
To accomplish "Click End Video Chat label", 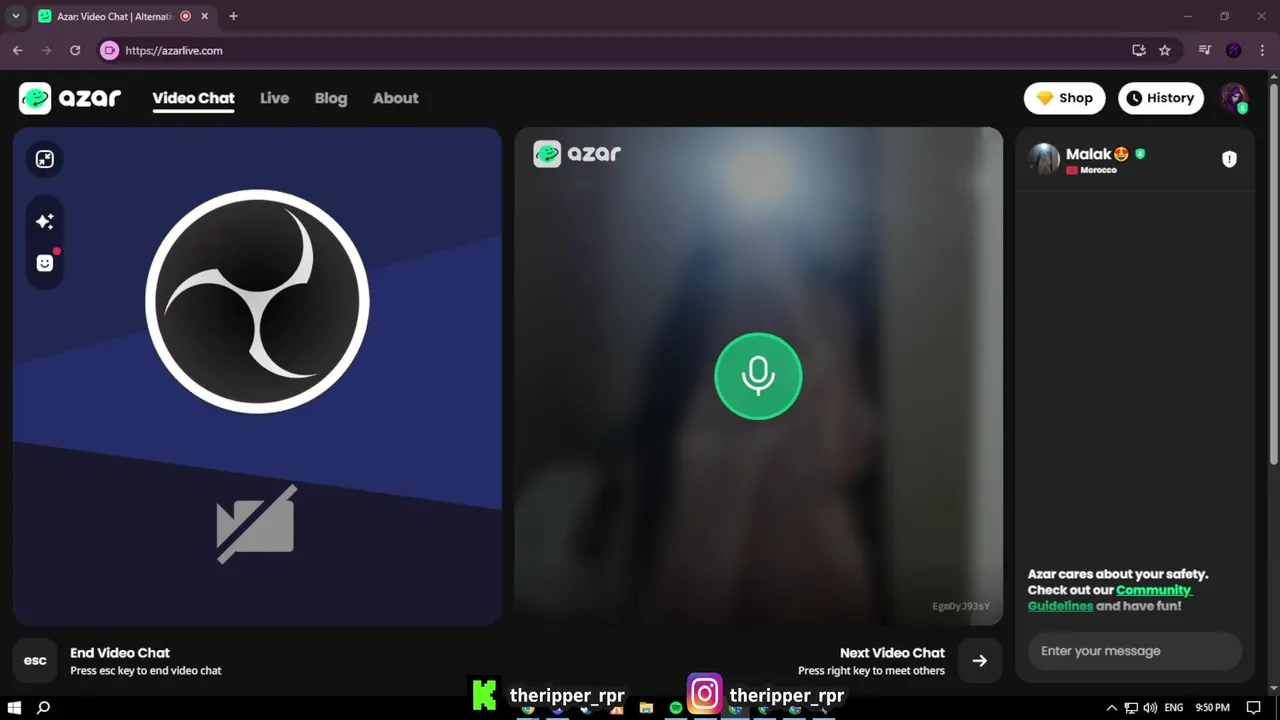I will coord(120,653).
